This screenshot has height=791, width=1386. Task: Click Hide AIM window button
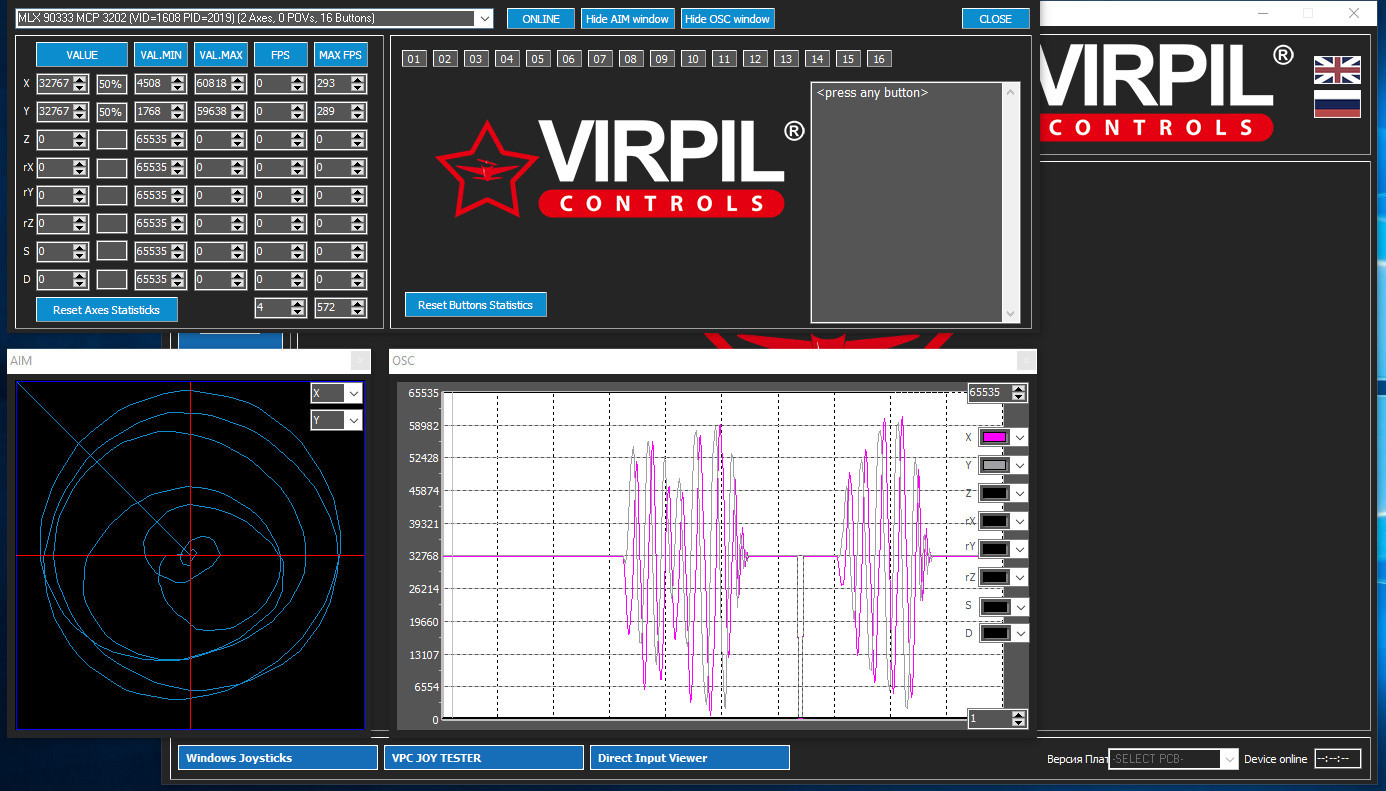(627, 19)
